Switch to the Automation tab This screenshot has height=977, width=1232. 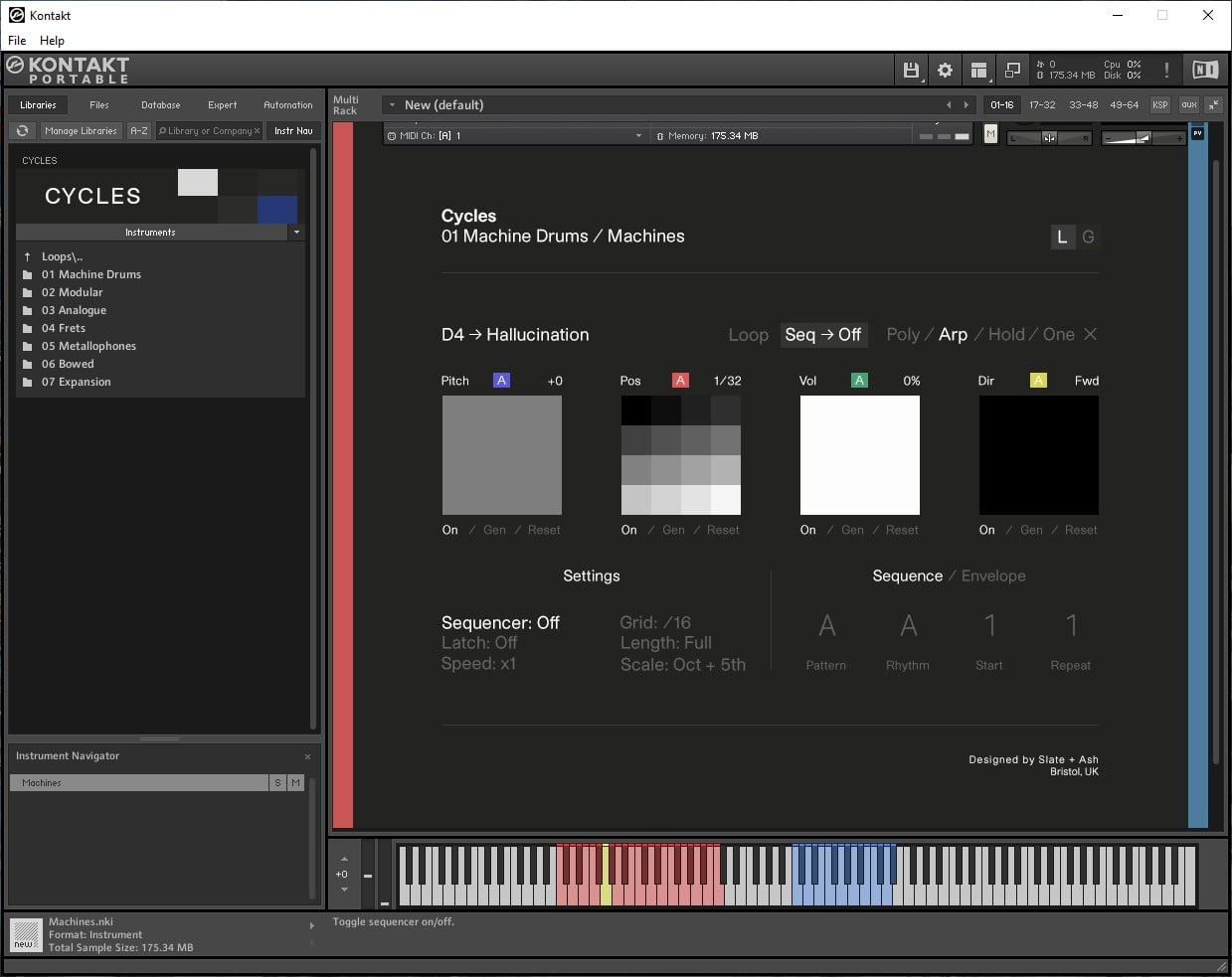tap(288, 104)
